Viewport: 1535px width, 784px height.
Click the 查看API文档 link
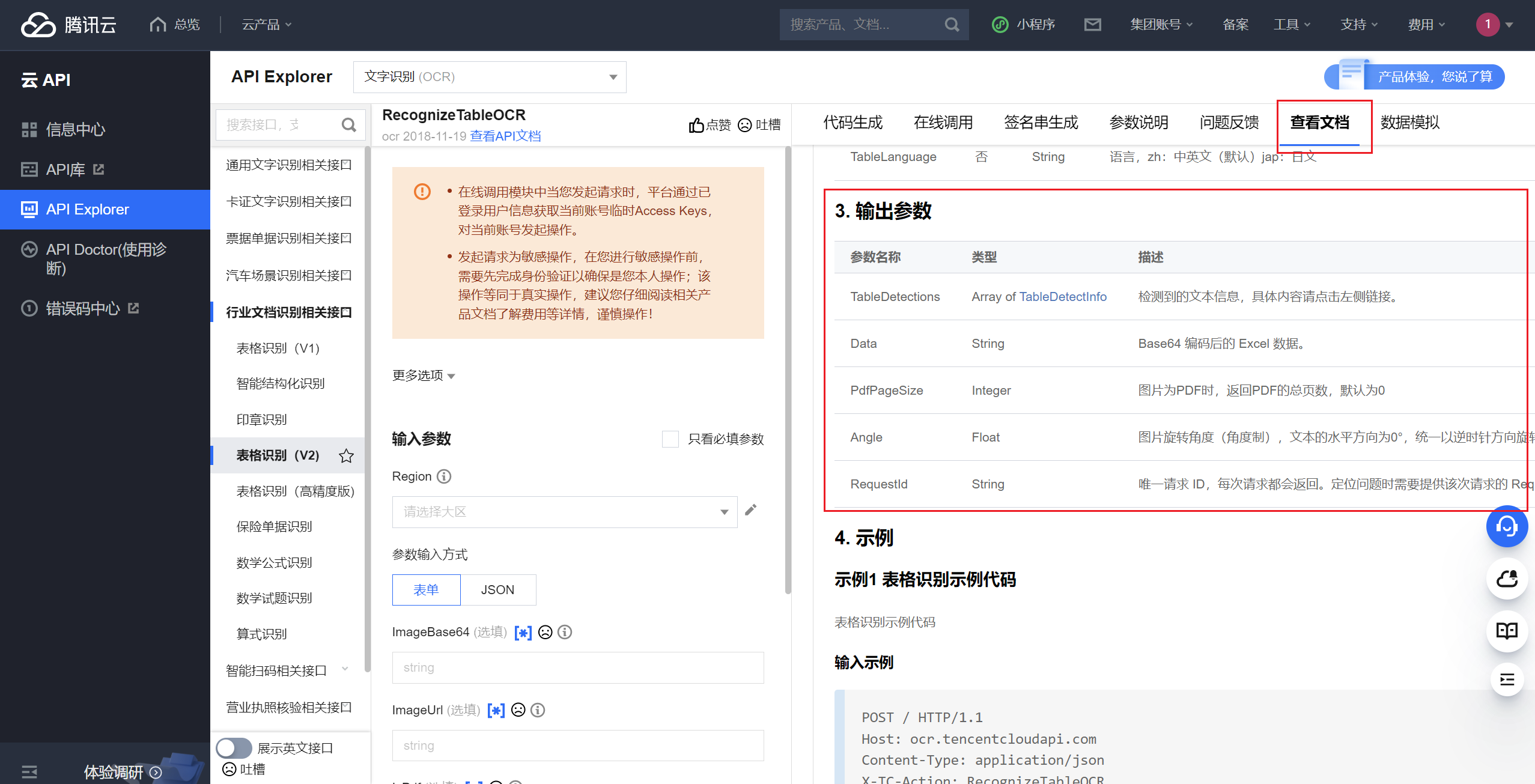pos(505,136)
